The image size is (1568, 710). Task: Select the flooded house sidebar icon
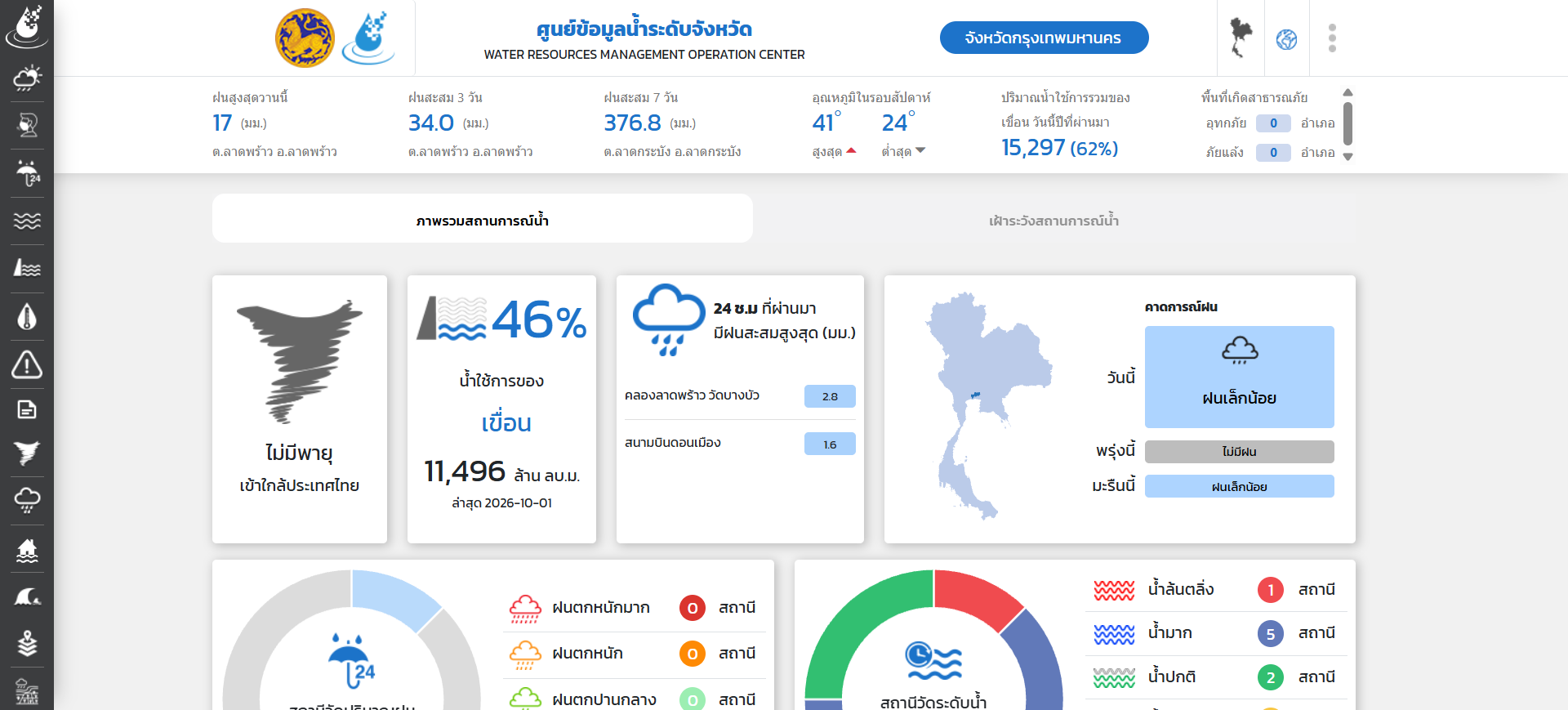click(x=27, y=551)
